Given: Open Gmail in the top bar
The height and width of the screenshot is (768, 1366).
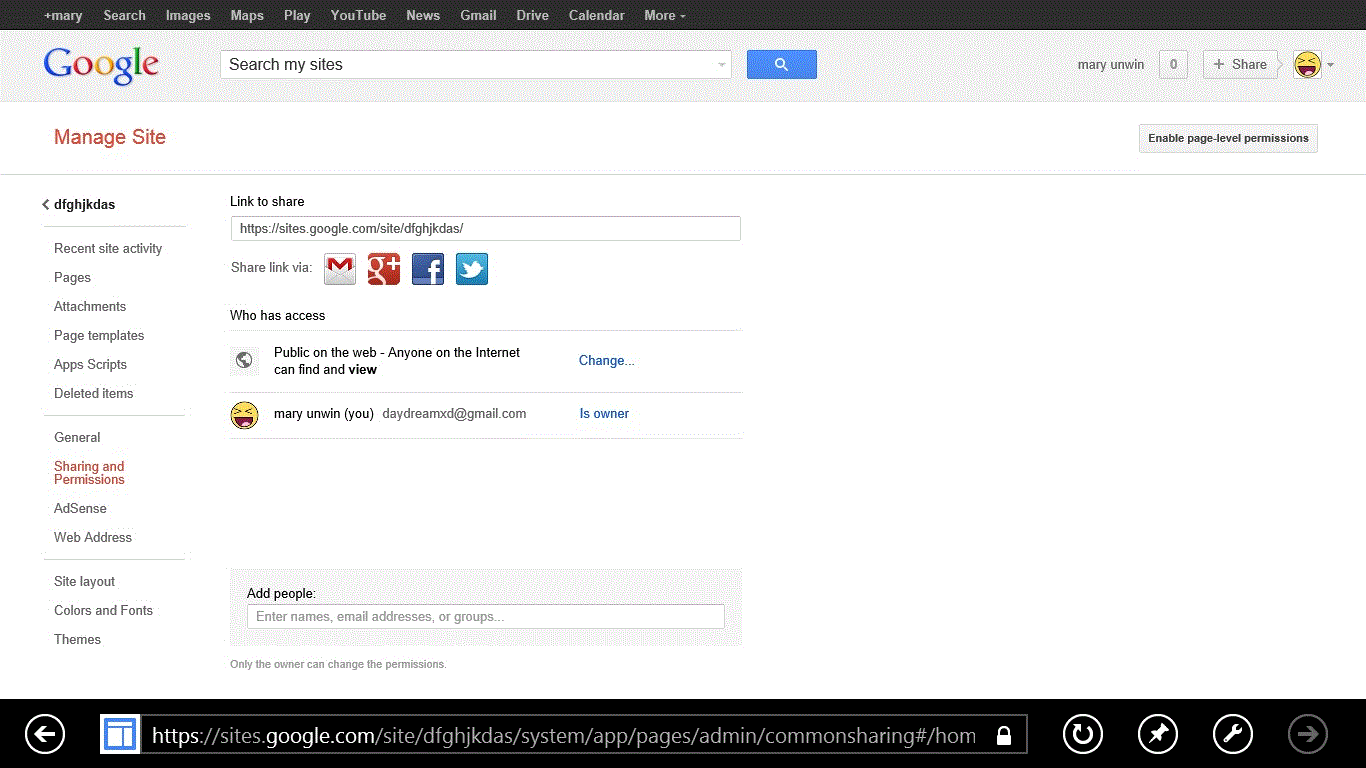Looking at the screenshot, I should [x=478, y=15].
